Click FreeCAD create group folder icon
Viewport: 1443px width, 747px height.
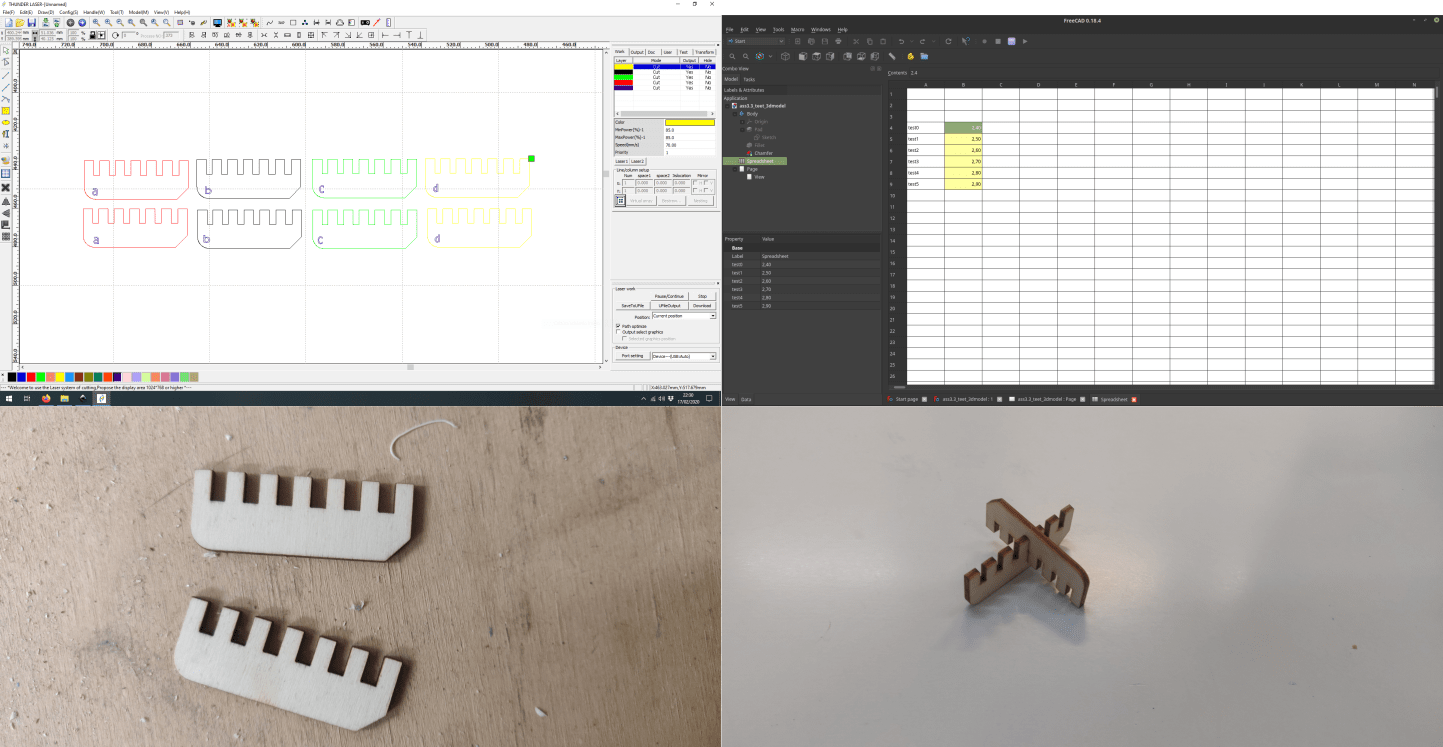click(x=924, y=57)
